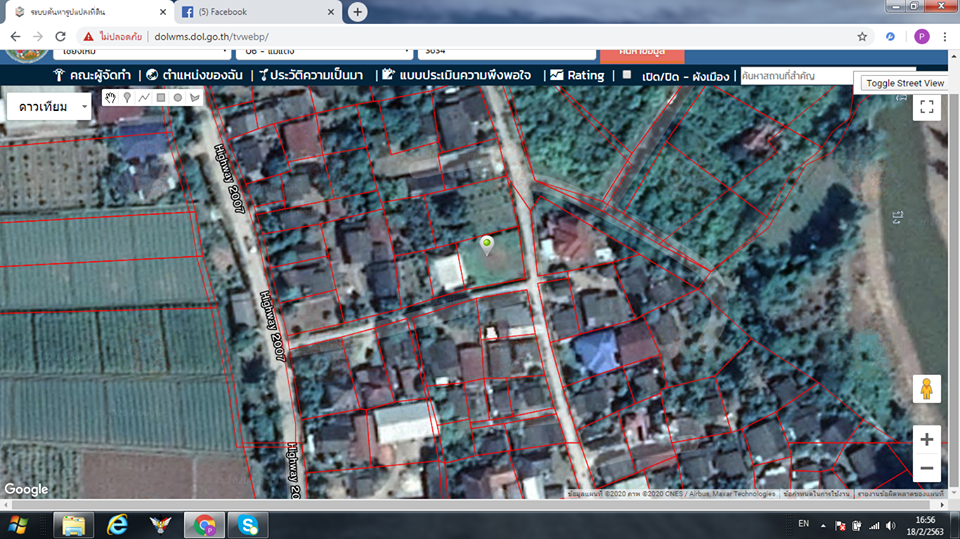Select the circle drawing tool
Viewport: 960px width, 539px height.
[x=178, y=97]
